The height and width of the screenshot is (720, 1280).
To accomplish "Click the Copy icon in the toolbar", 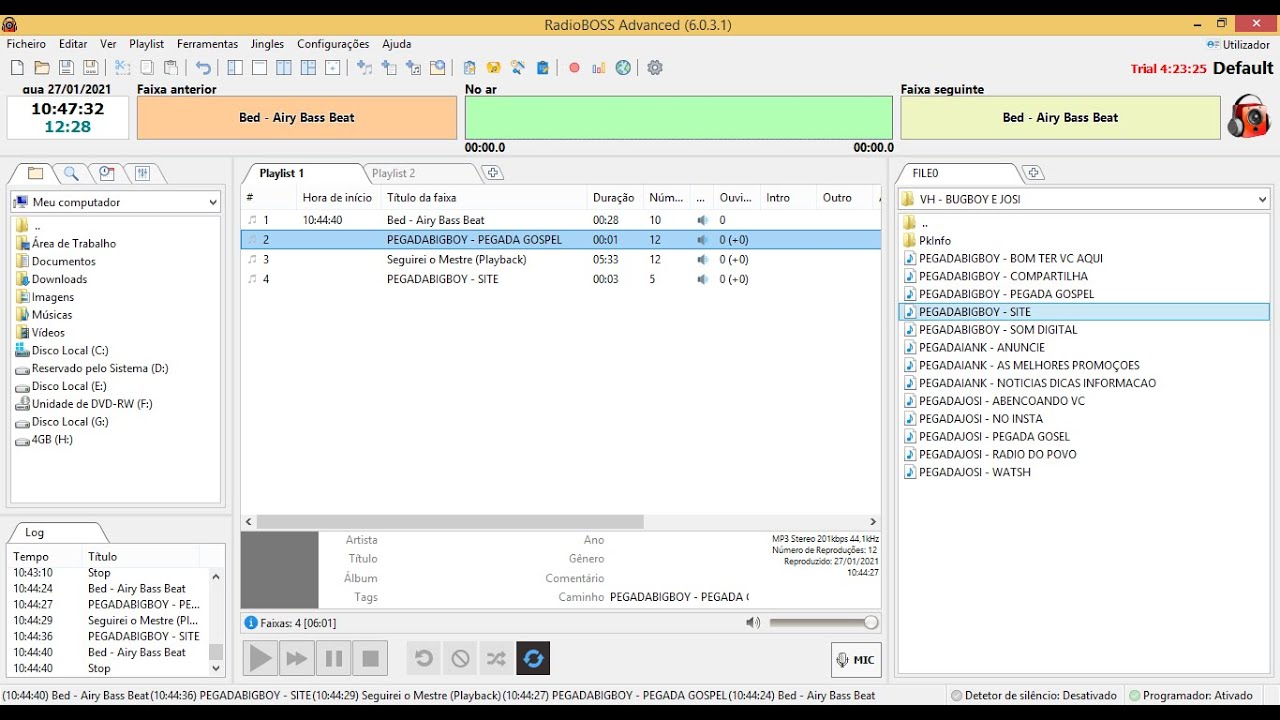I will click(147, 68).
